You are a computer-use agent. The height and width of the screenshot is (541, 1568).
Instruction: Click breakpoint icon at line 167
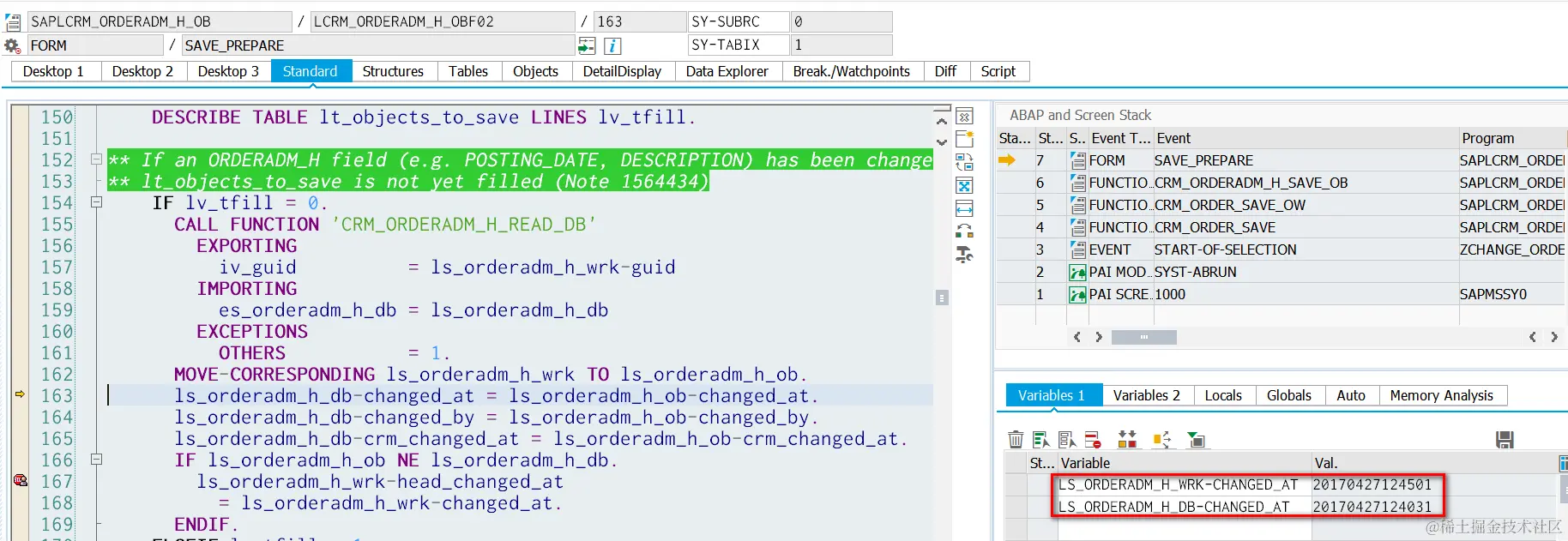20,481
